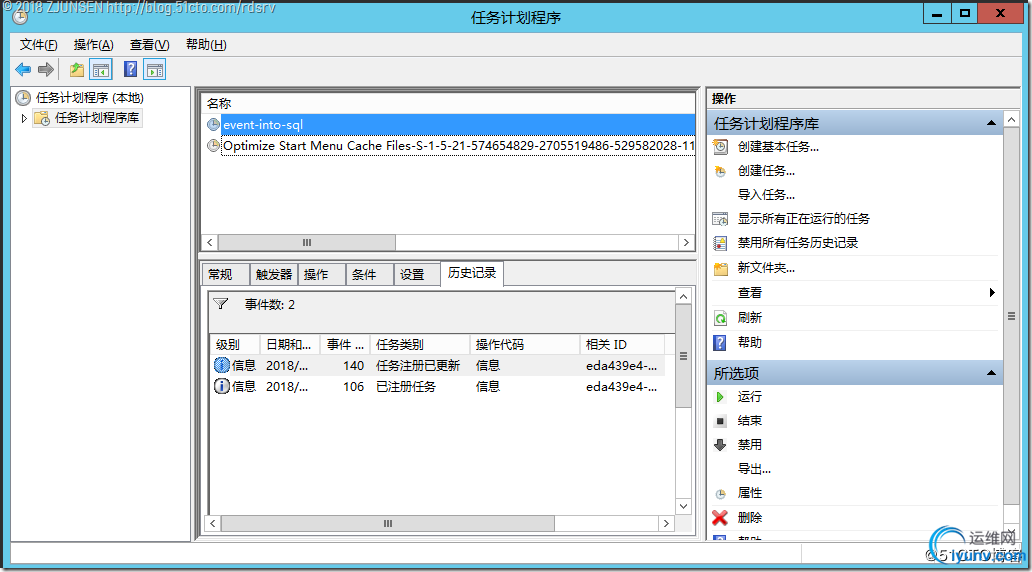The image size is (1032, 572).
Task: Click the Create Basic Task (创建基本任务) icon
Action: 721,147
